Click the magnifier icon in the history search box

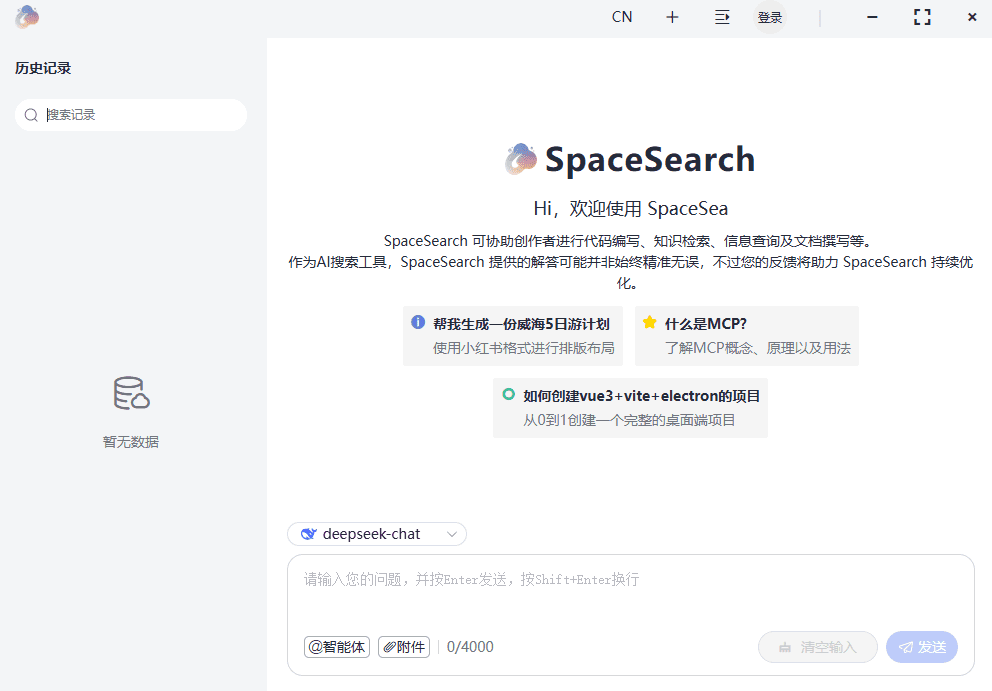click(31, 115)
